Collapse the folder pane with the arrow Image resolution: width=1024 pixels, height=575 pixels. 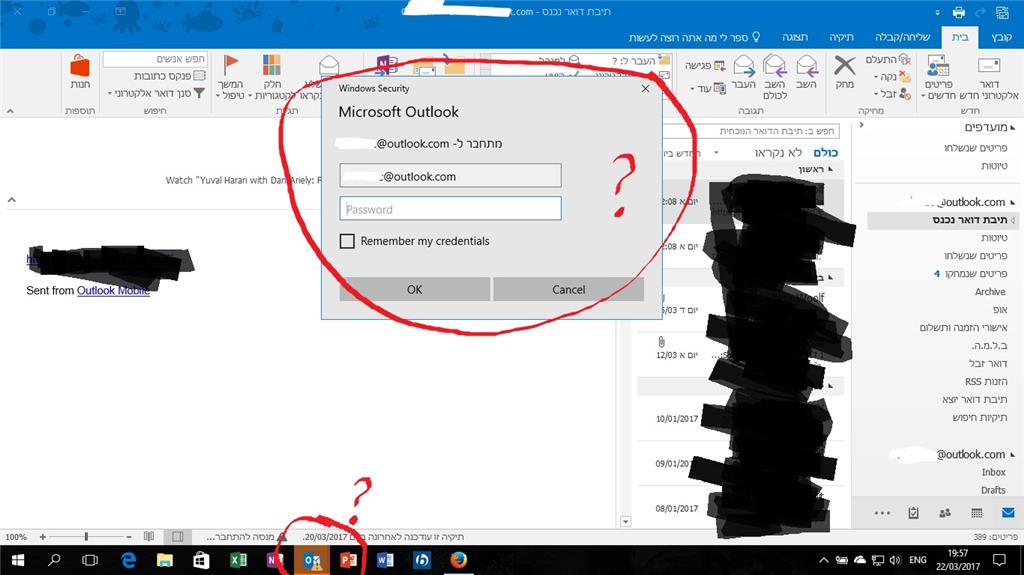pyautogui.click(x=861, y=125)
